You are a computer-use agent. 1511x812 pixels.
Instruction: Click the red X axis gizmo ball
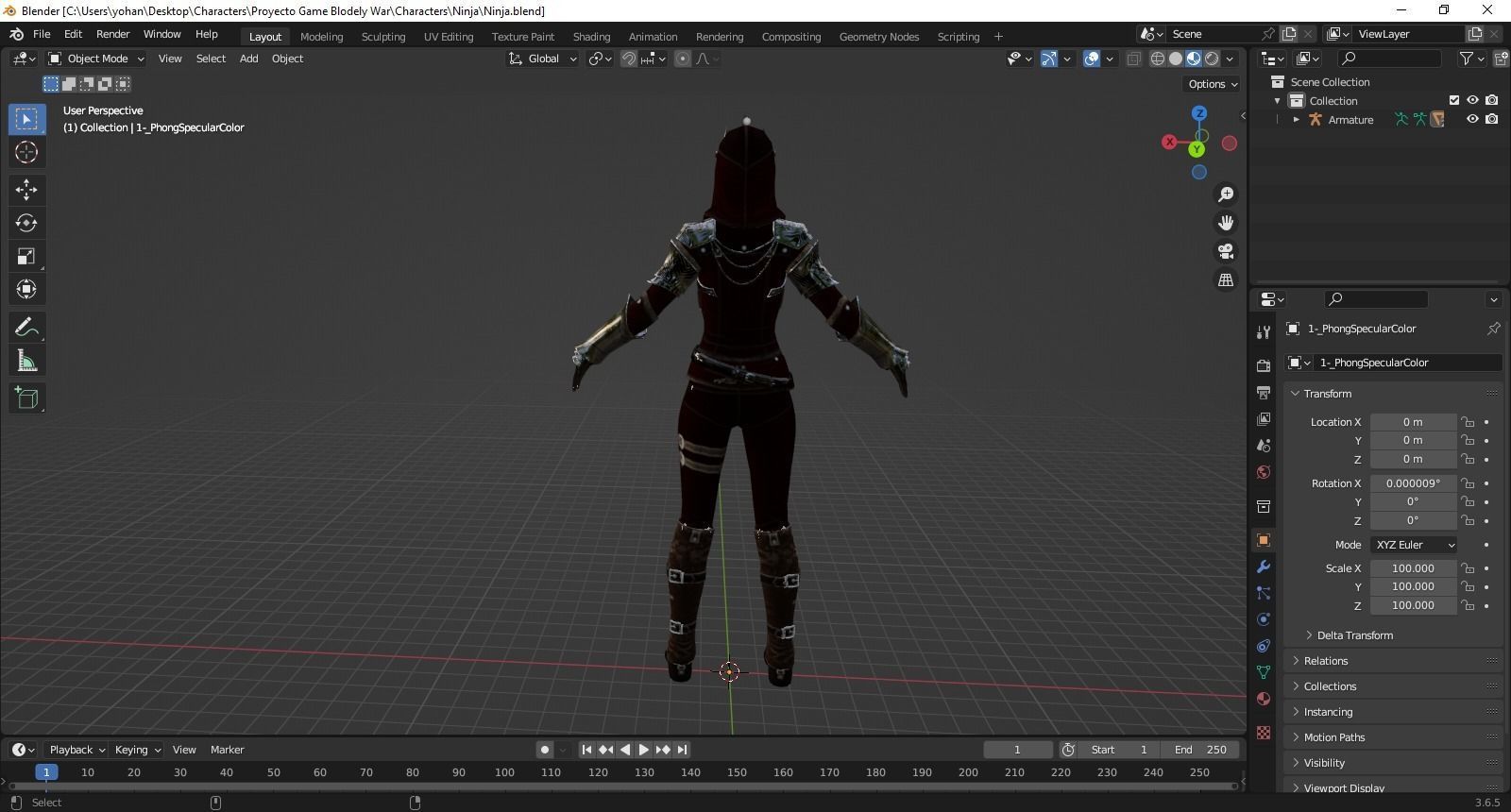[x=1169, y=143]
